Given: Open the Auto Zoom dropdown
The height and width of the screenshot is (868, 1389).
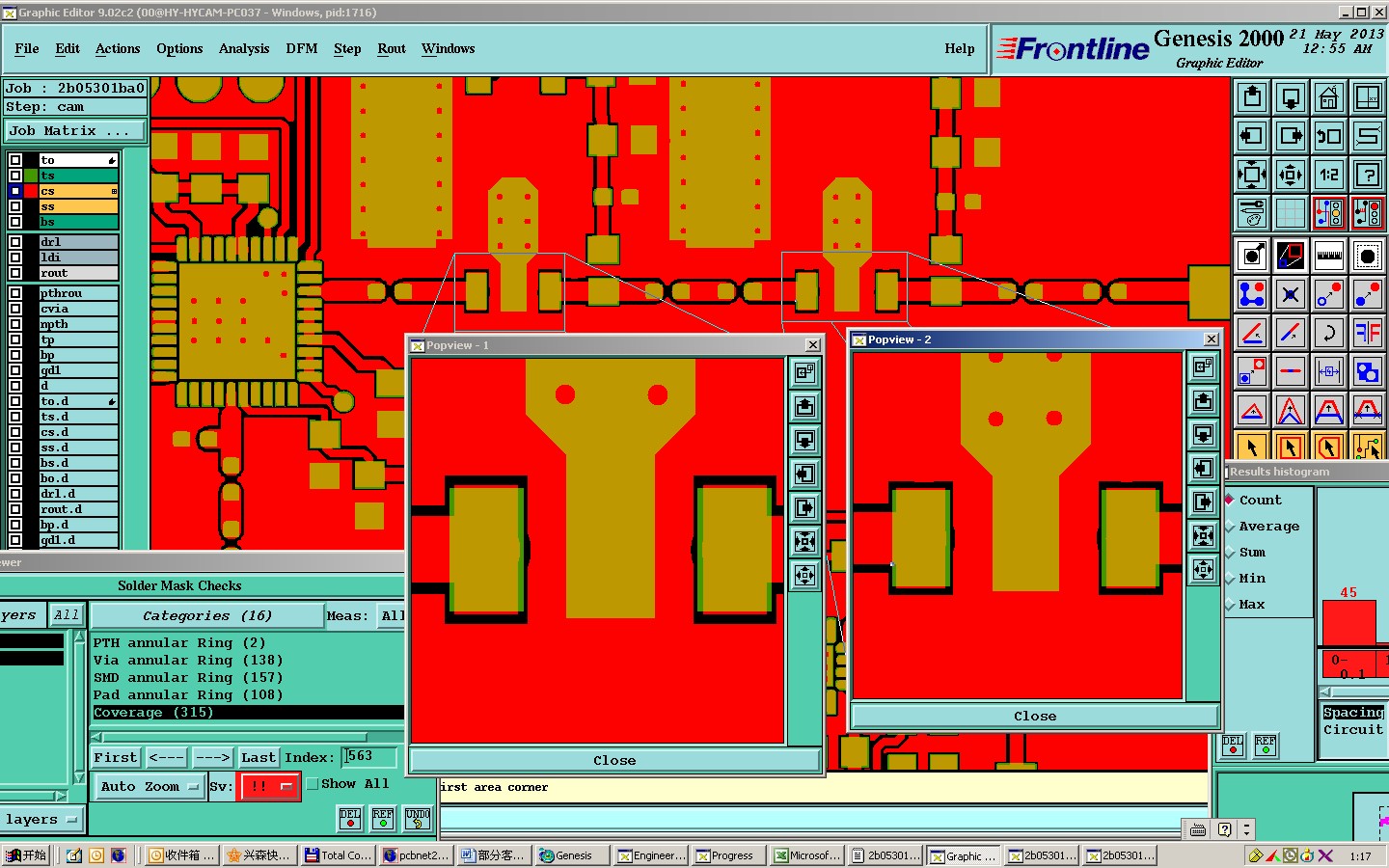Looking at the screenshot, I should tap(149, 787).
